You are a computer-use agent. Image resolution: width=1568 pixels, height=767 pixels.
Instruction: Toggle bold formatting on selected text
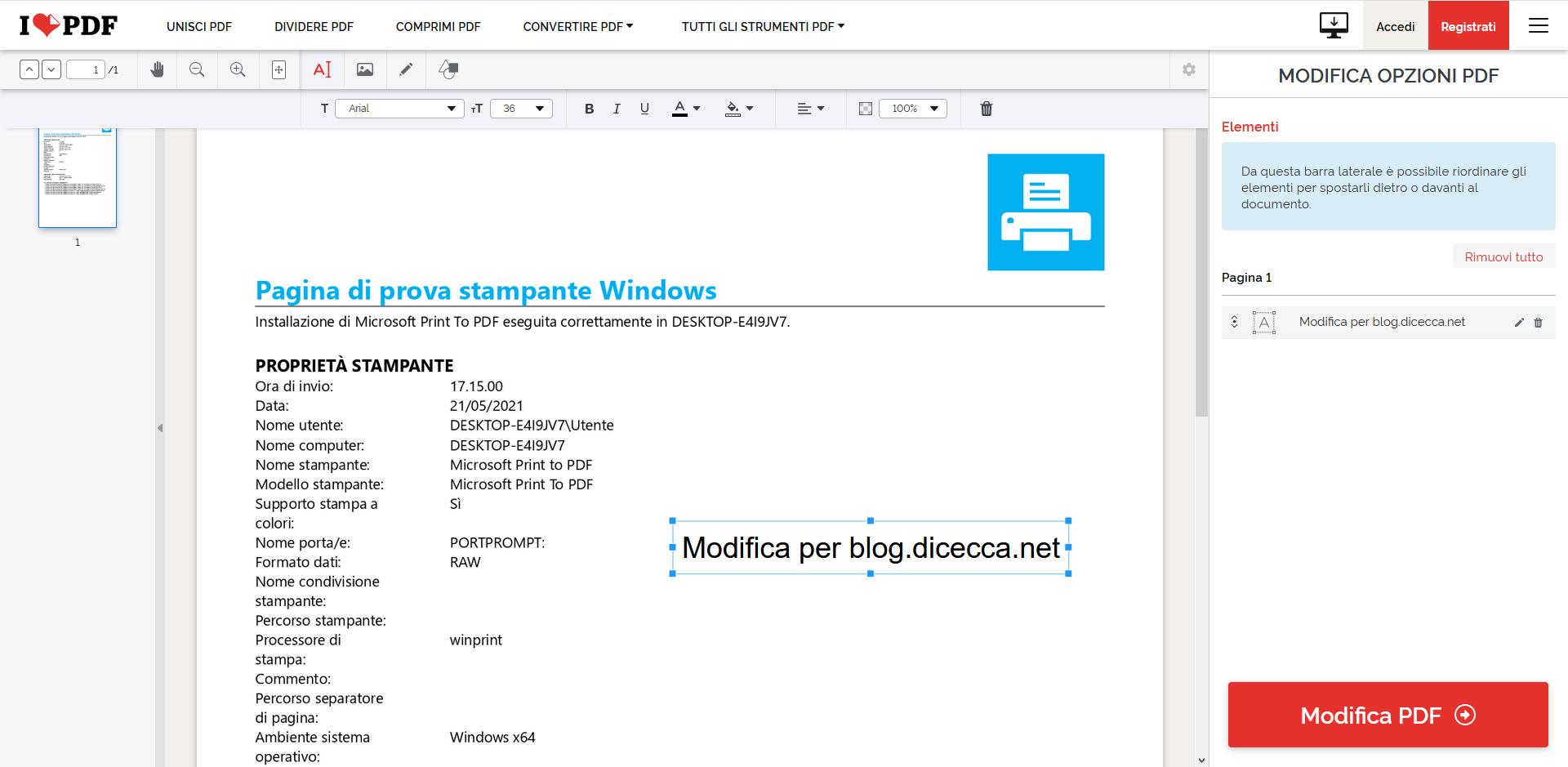click(x=589, y=108)
